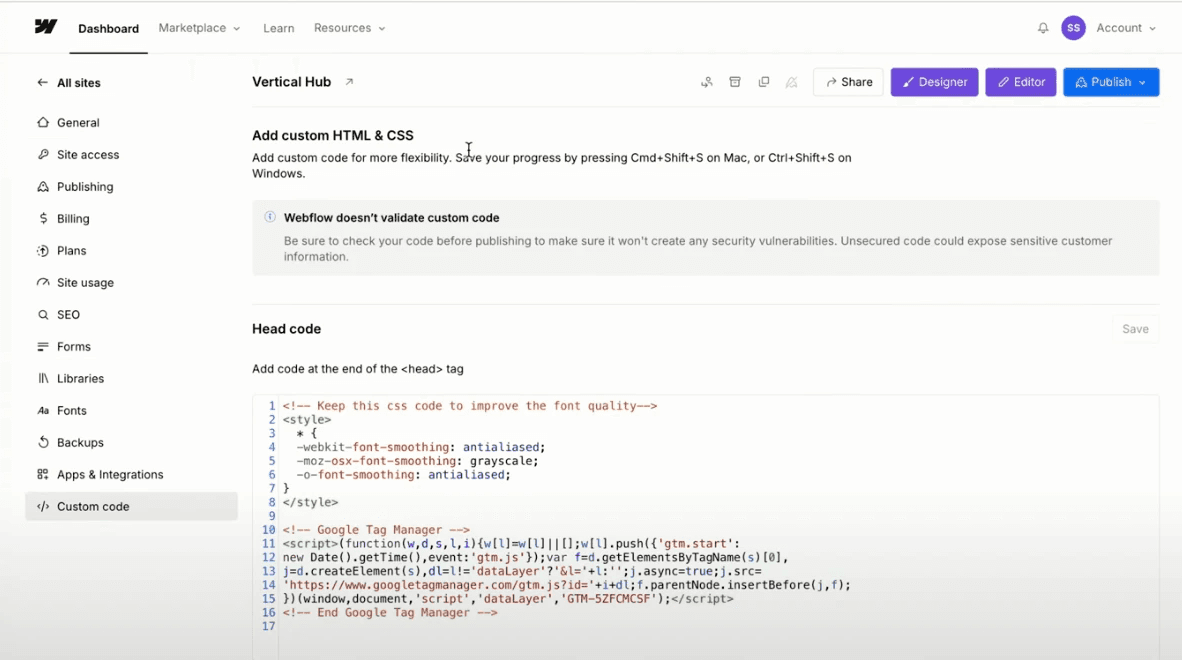Click the Share button
Image resolution: width=1182 pixels, height=660 pixels.
click(x=848, y=82)
